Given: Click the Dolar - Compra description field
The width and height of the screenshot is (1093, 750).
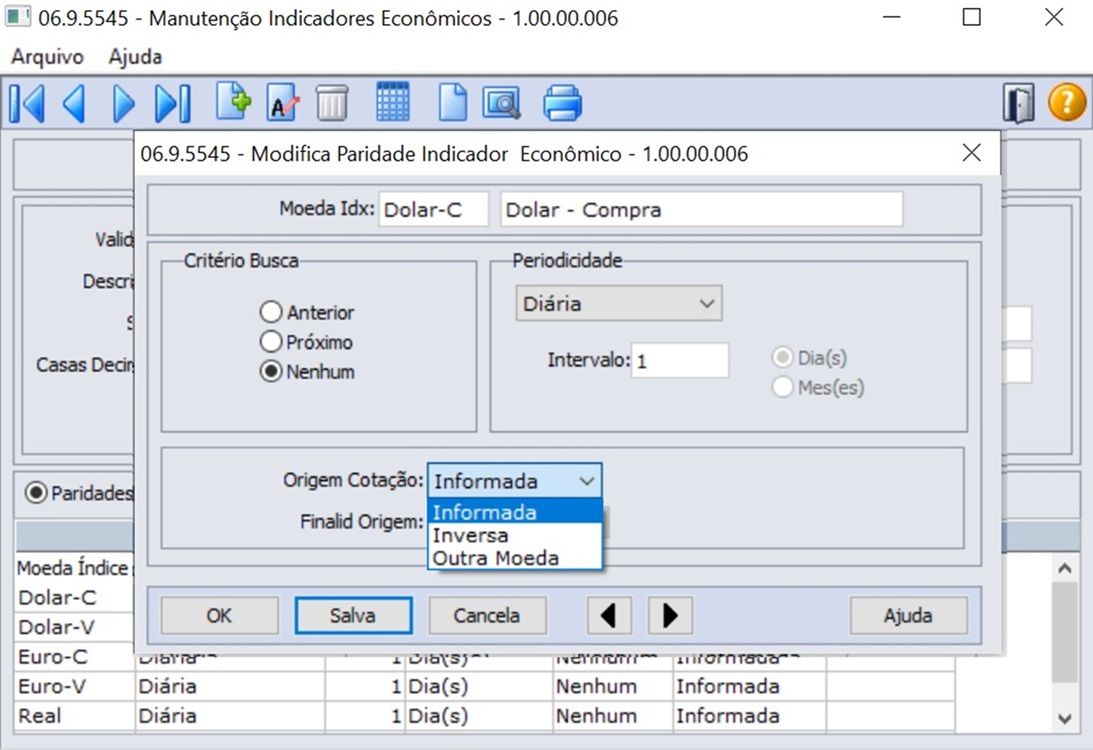Looking at the screenshot, I should (x=701, y=209).
